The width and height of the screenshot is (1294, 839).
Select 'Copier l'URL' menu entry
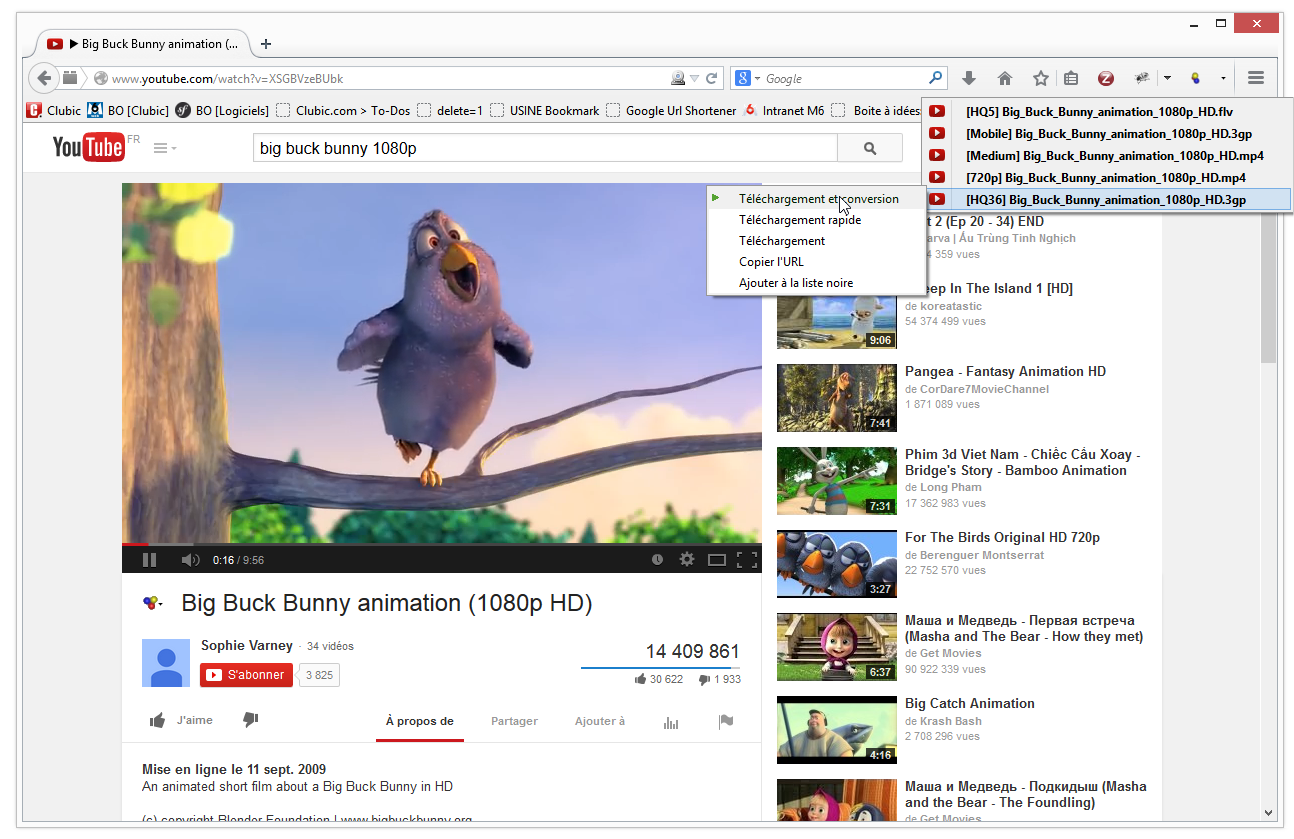(x=771, y=262)
